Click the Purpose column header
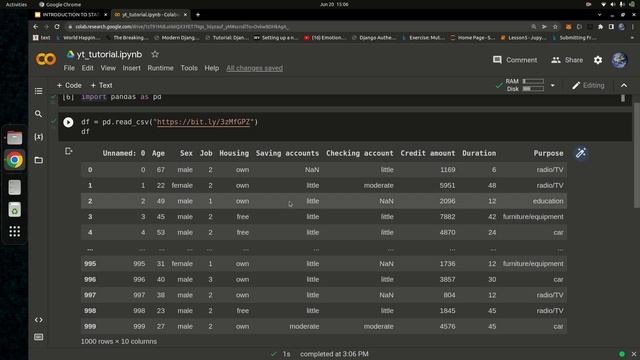Screen dimensions: 640x360 pos(548,153)
